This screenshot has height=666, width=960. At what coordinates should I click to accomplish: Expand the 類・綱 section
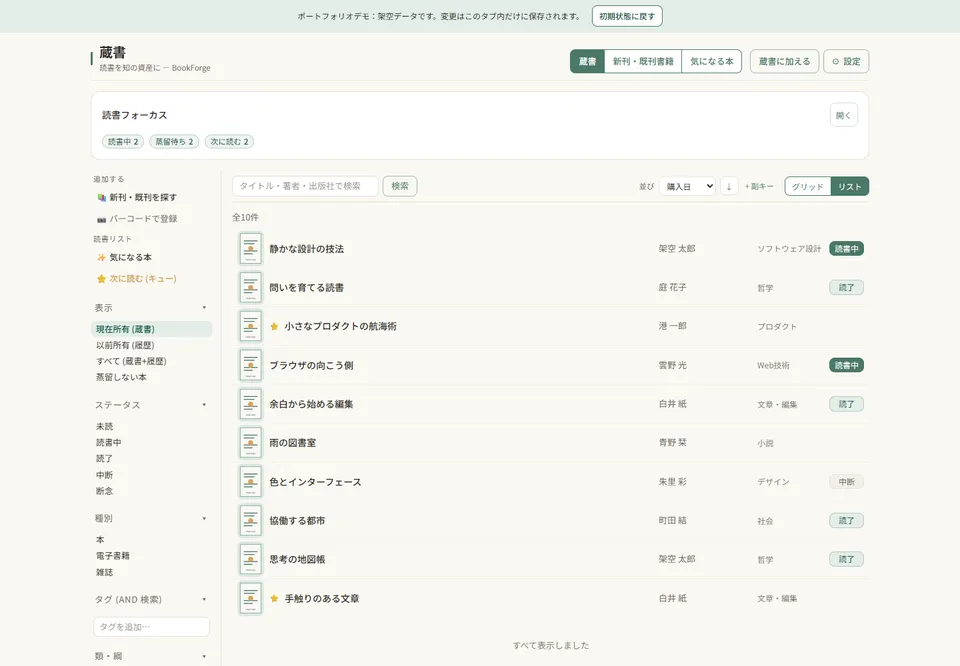click(x=151, y=656)
